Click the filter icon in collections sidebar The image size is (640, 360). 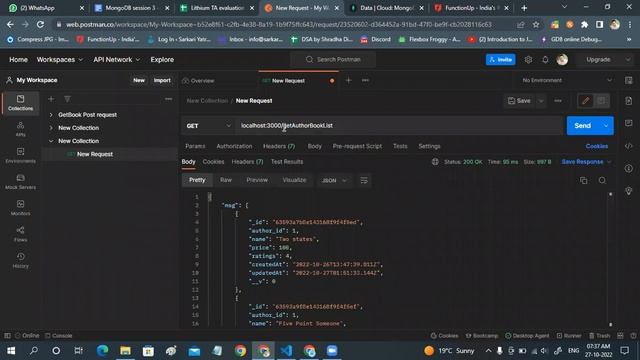click(x=67, y=99)
